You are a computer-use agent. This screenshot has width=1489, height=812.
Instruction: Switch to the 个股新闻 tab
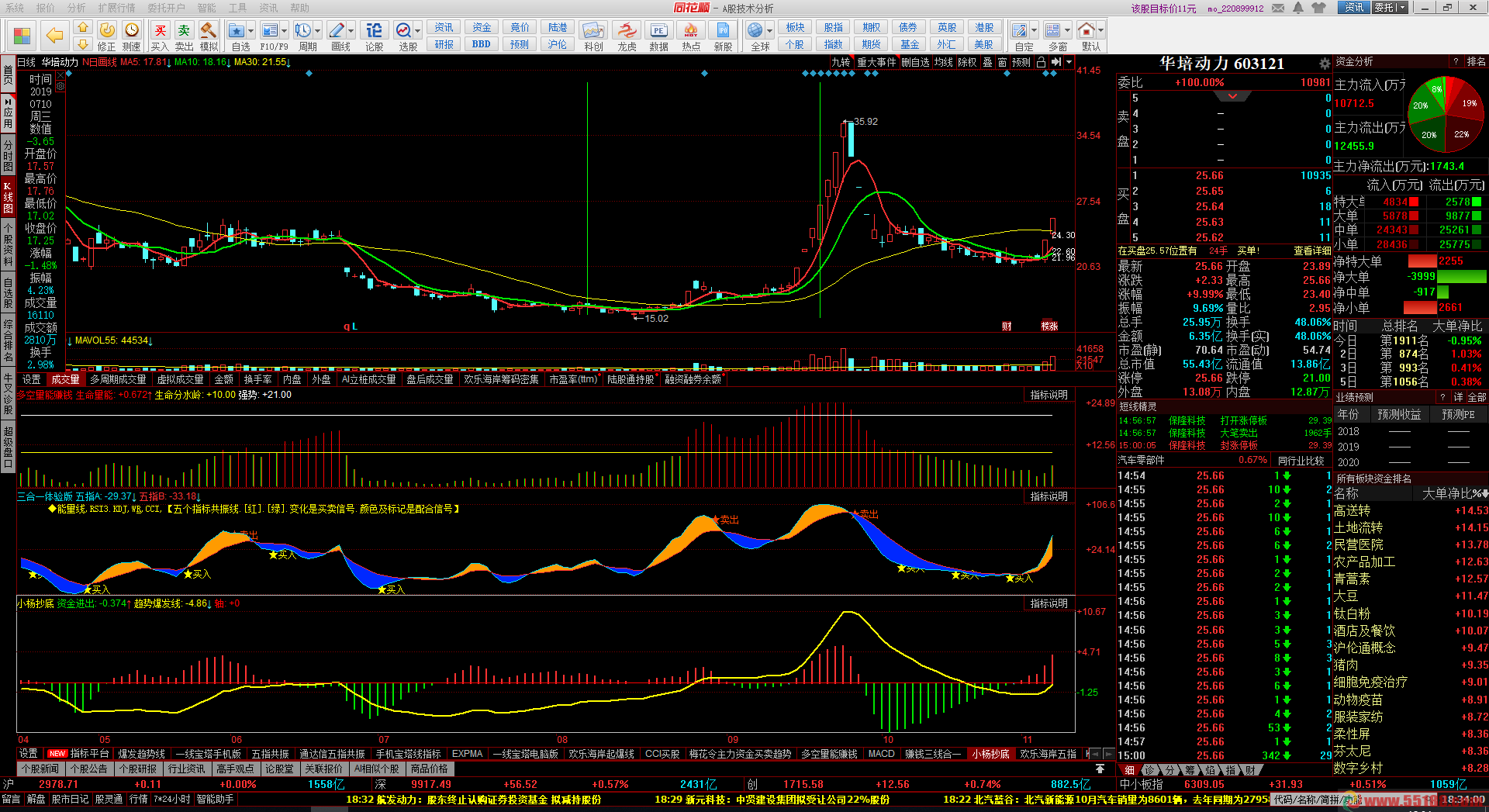click(40, 769)
